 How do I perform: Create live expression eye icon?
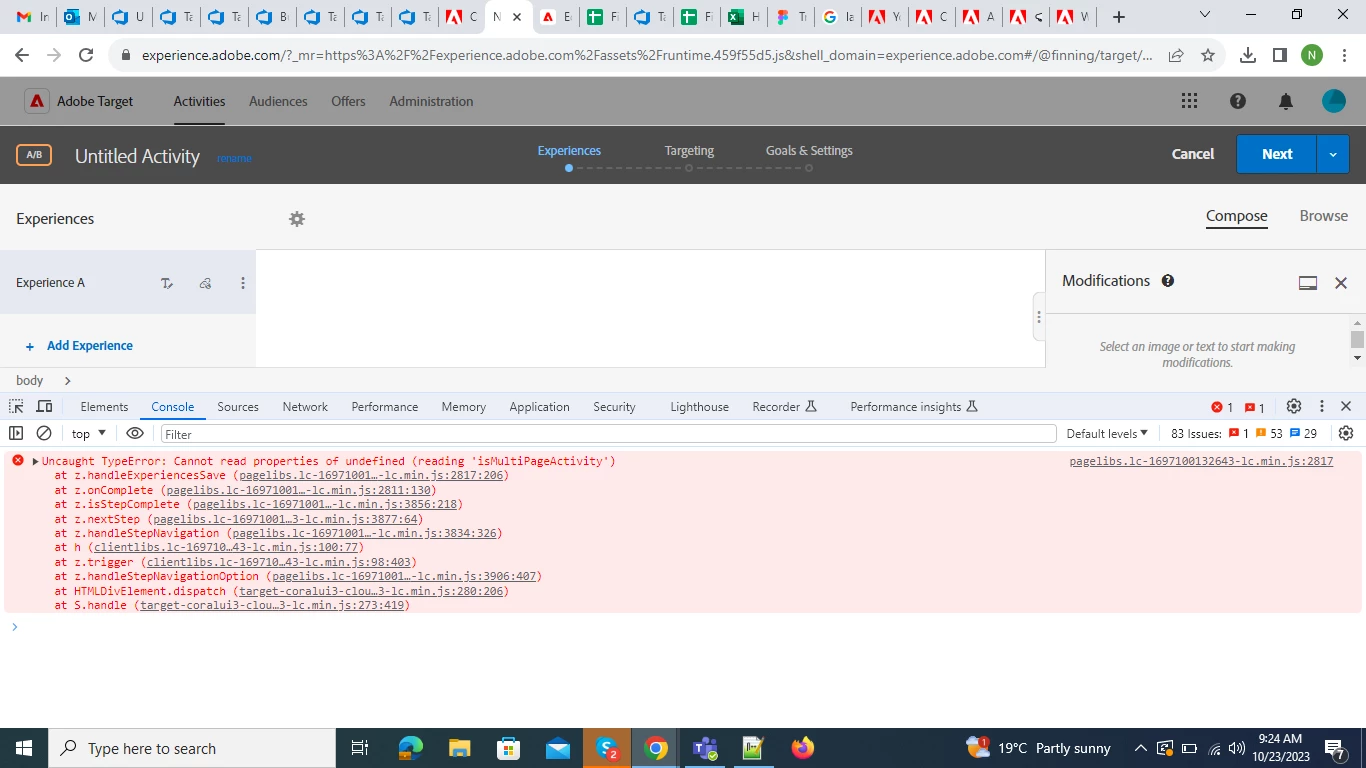pos(135,433)
